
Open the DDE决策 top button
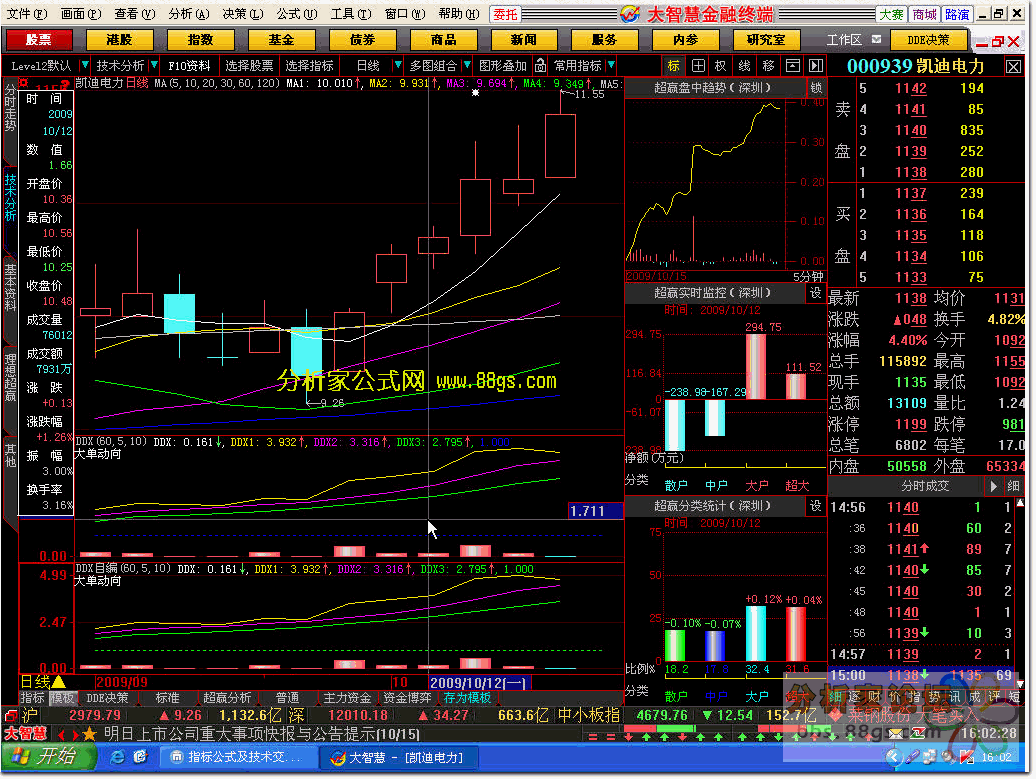[928, 40]
